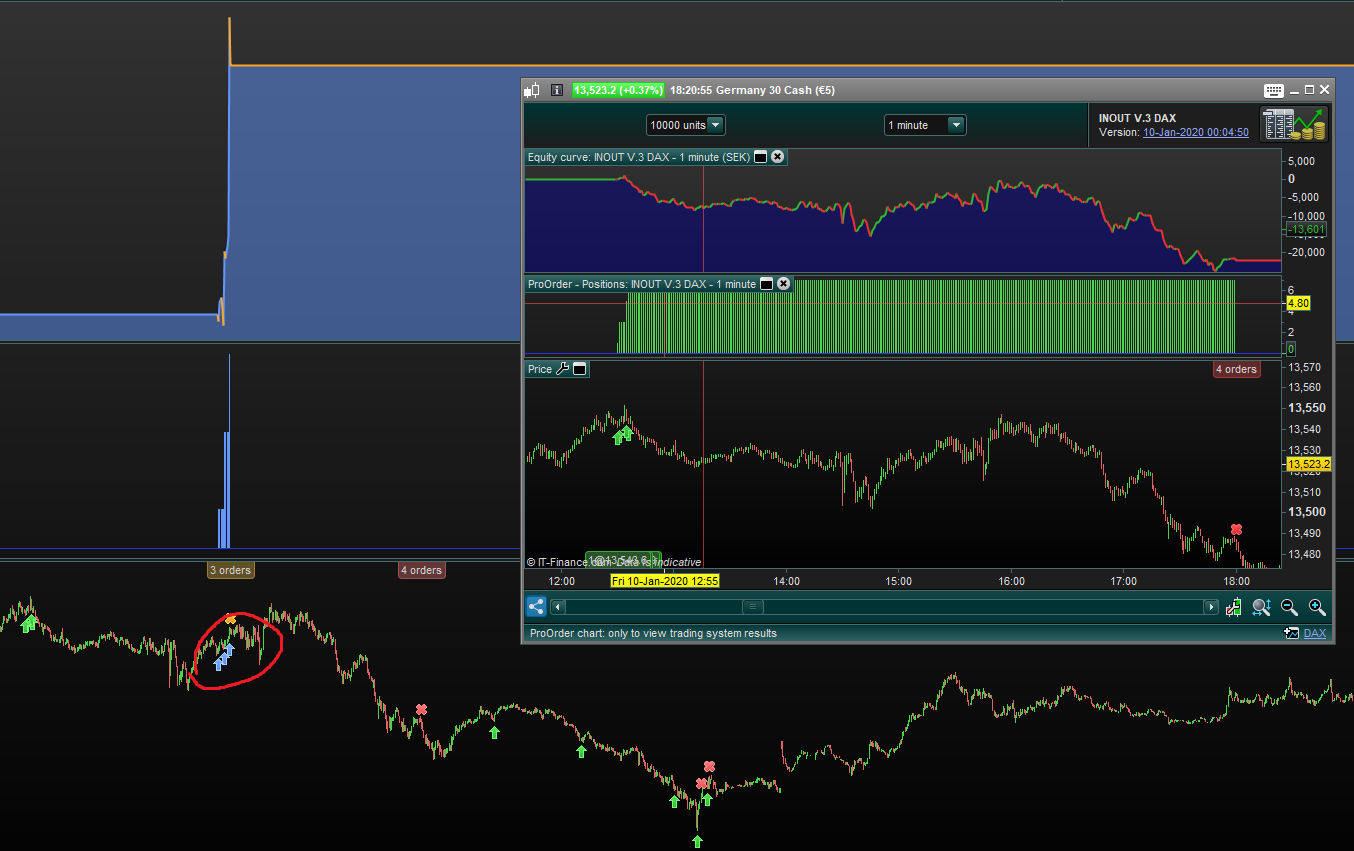Image resolution: width=1354 pixels, height=851 pixels.
Task: Click the yellow 4.80 position value label
Action: tap(1298, 303)
